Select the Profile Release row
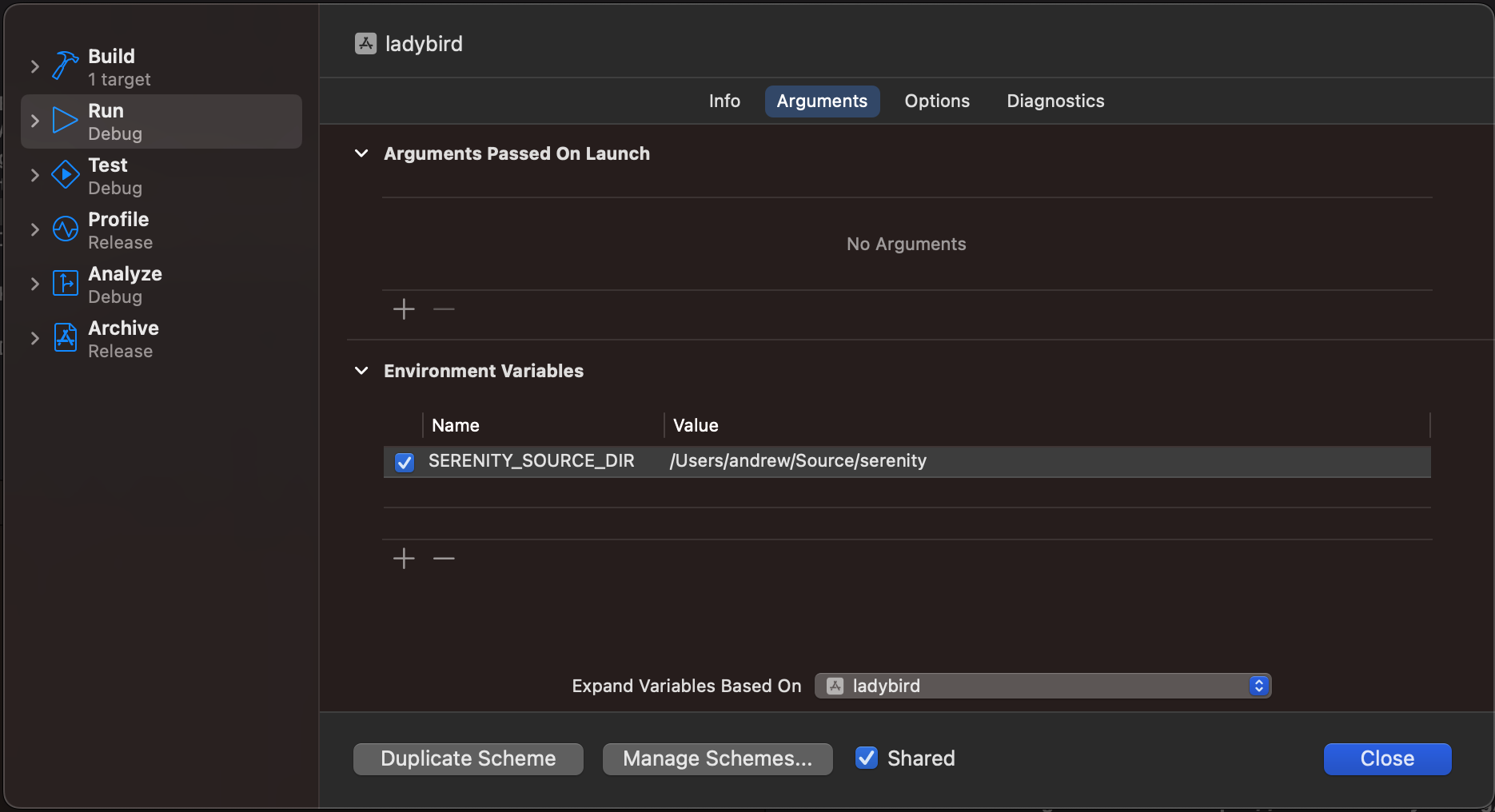 coord(161,230)
